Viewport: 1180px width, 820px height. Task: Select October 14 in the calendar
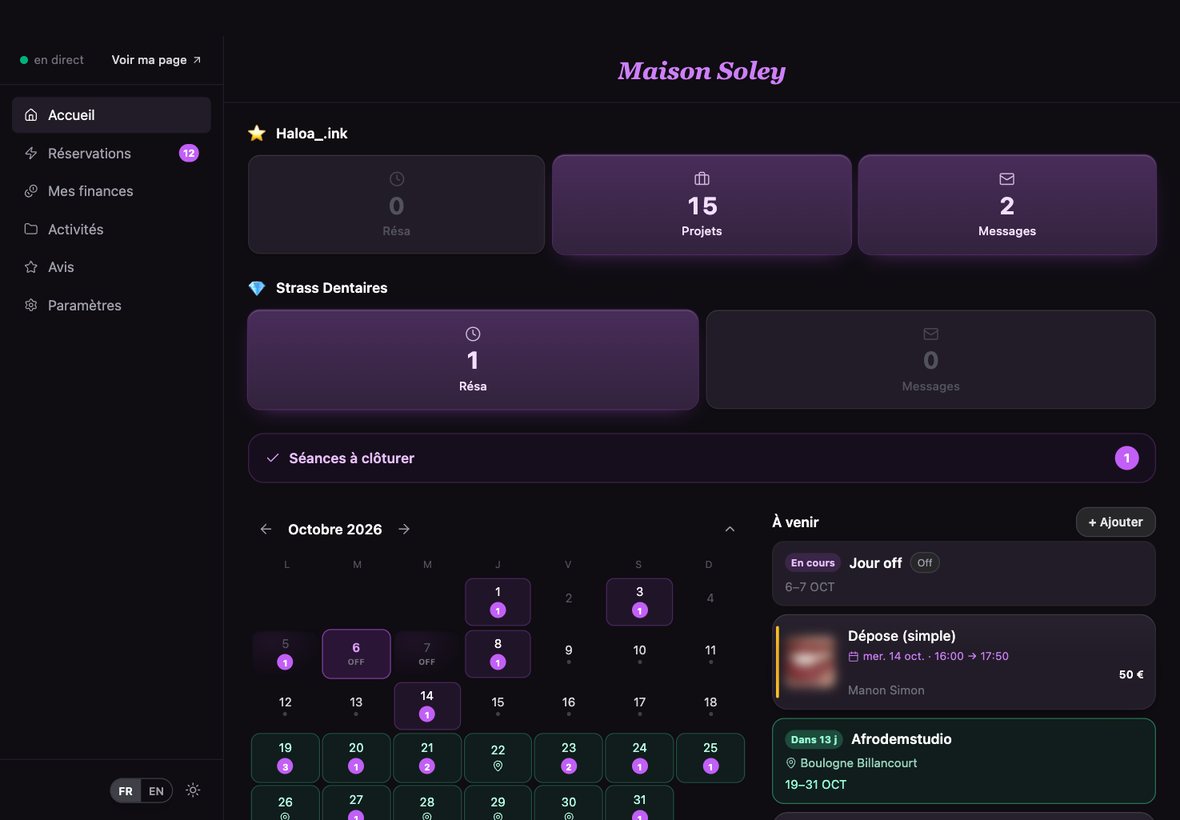pyautogui.click(x=427, y=706)
